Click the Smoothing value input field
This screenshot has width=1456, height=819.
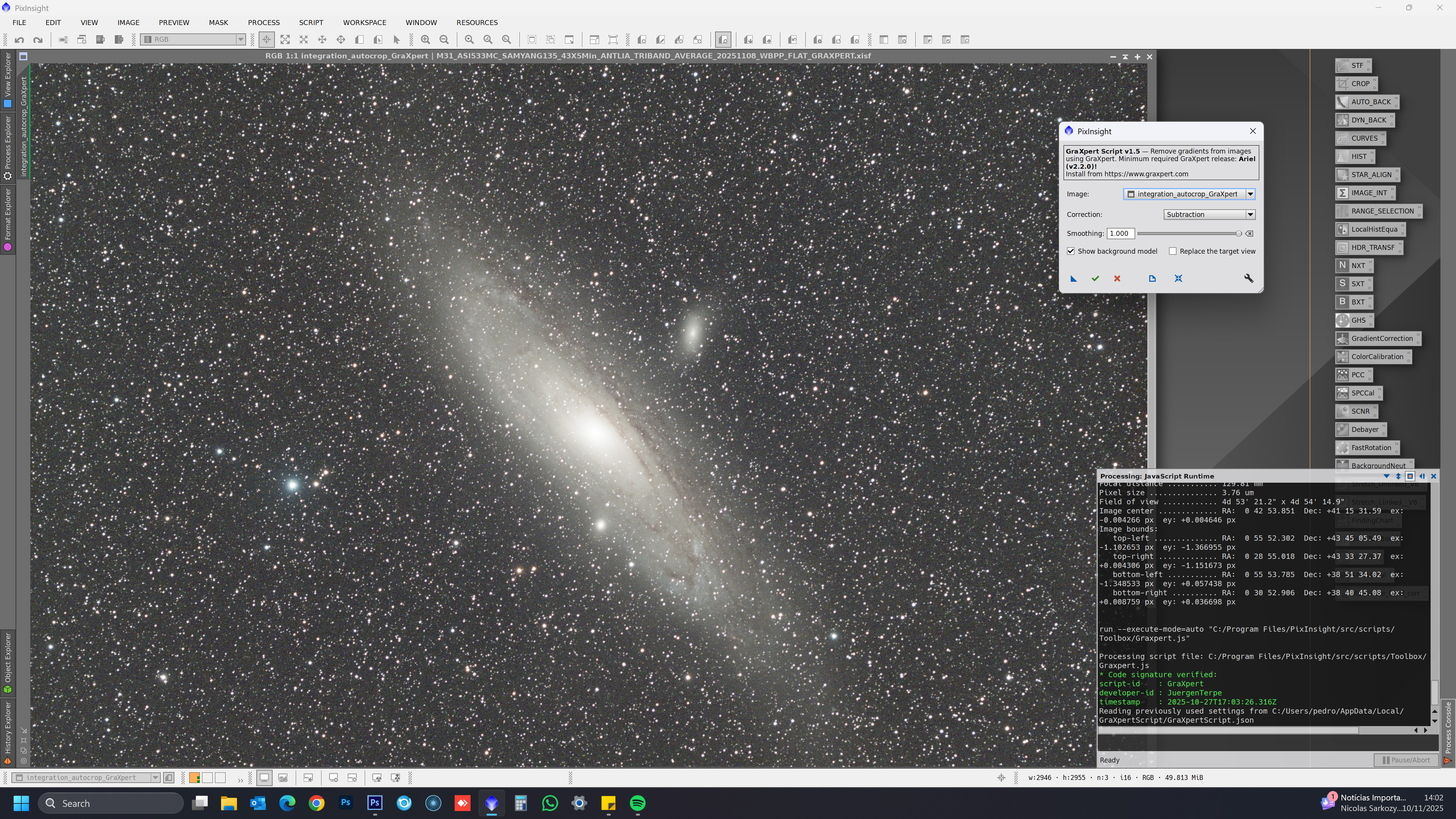pyautogui.click(x=1120, y=234)
